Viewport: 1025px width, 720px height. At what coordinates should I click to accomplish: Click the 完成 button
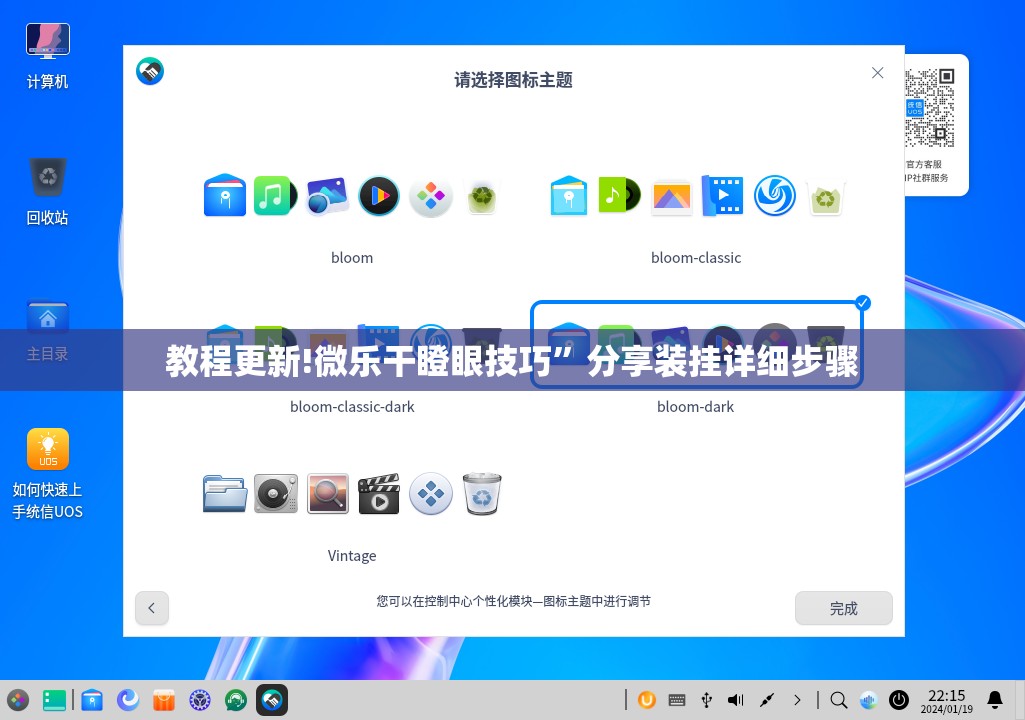[843, 608]
